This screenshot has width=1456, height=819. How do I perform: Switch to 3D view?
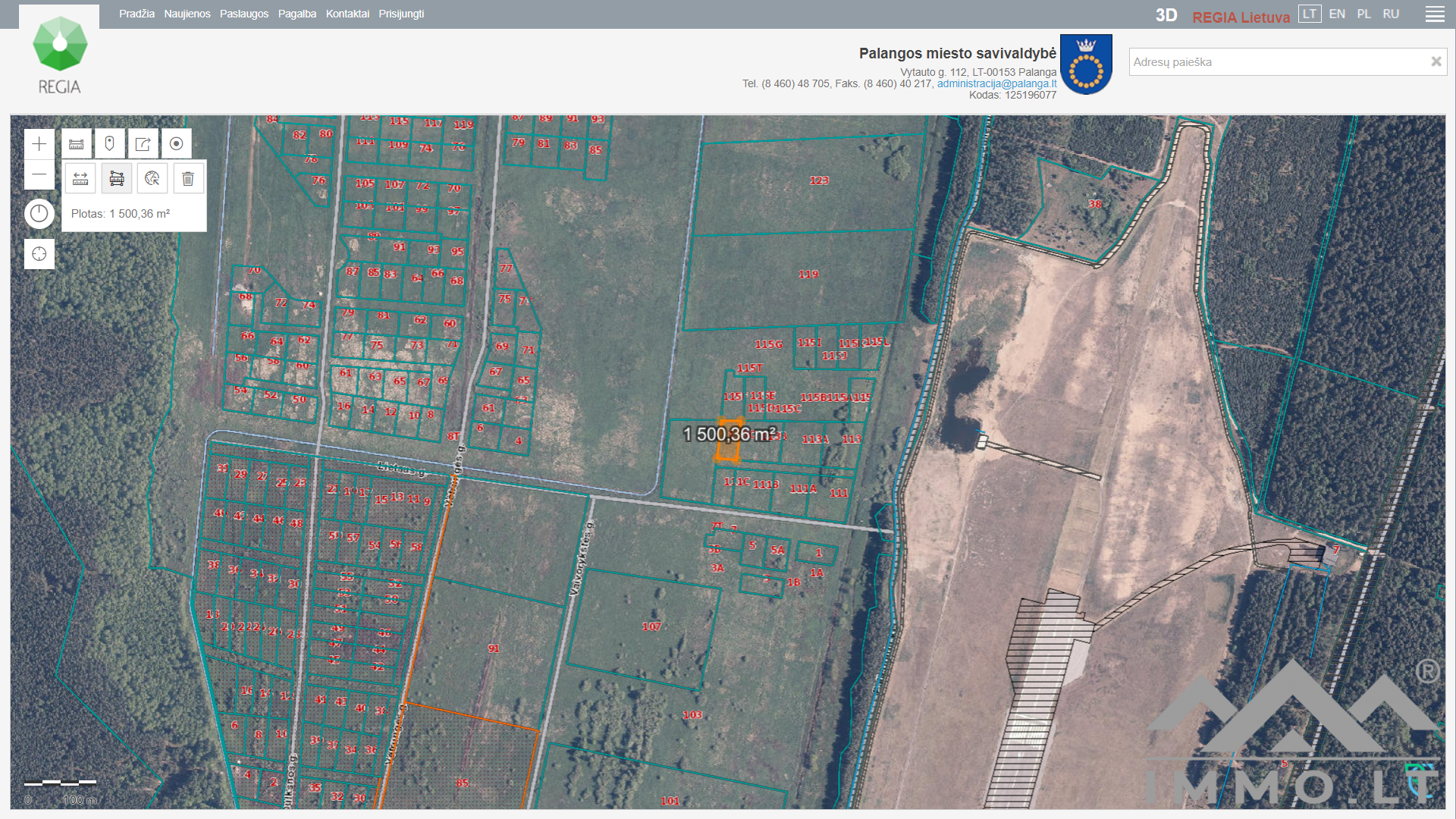[x=1166, y=15]
